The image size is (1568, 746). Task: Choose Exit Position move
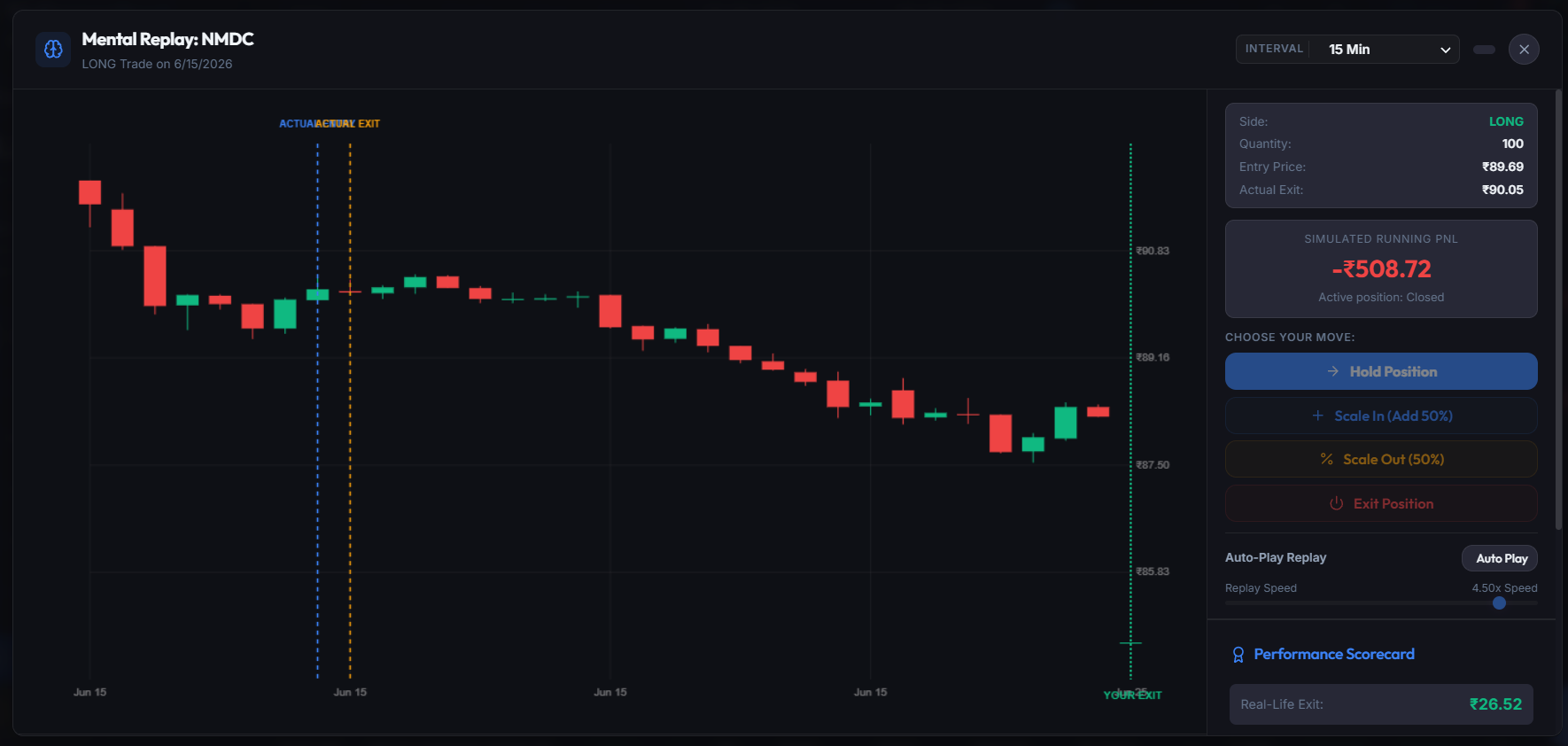(x=1381, y=503)
